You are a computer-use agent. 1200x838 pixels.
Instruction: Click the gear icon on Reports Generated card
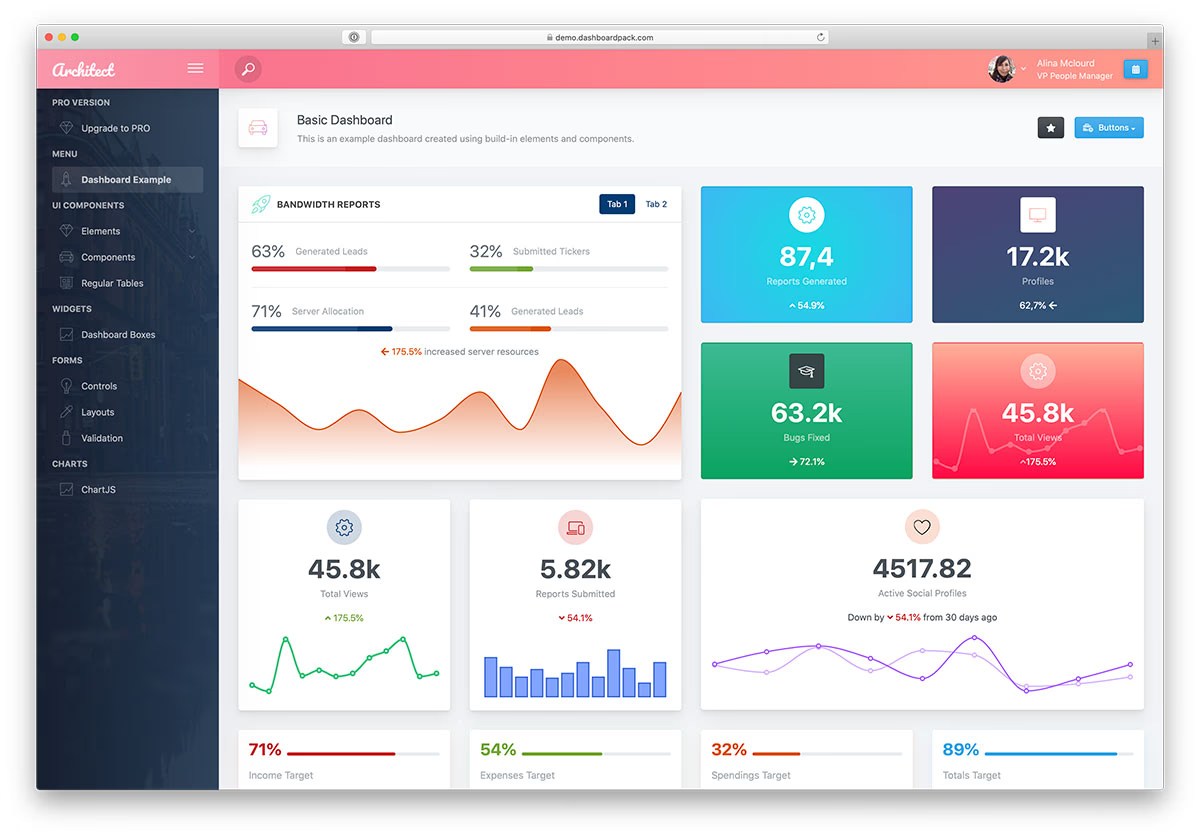[x=806, y=214]
